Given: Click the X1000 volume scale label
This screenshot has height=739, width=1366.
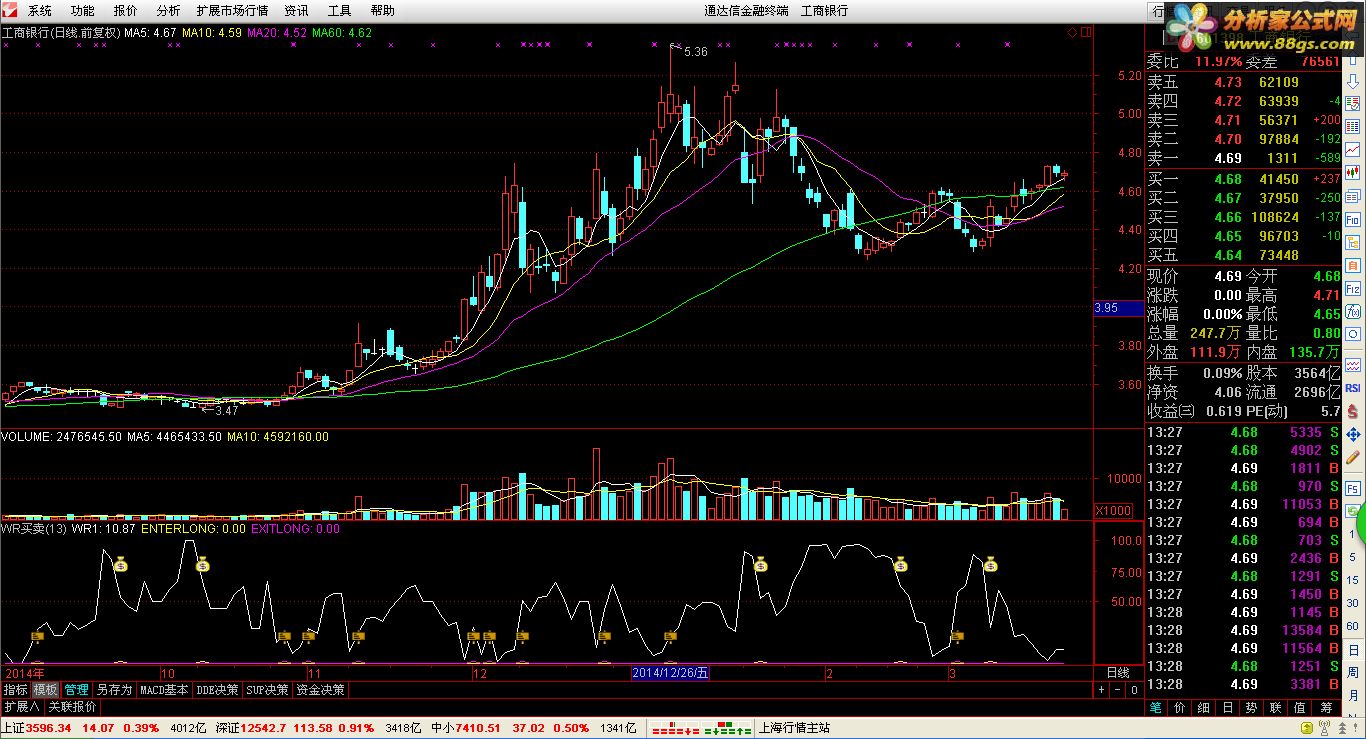Looking at the screenshot, I should coord(1113,511).
